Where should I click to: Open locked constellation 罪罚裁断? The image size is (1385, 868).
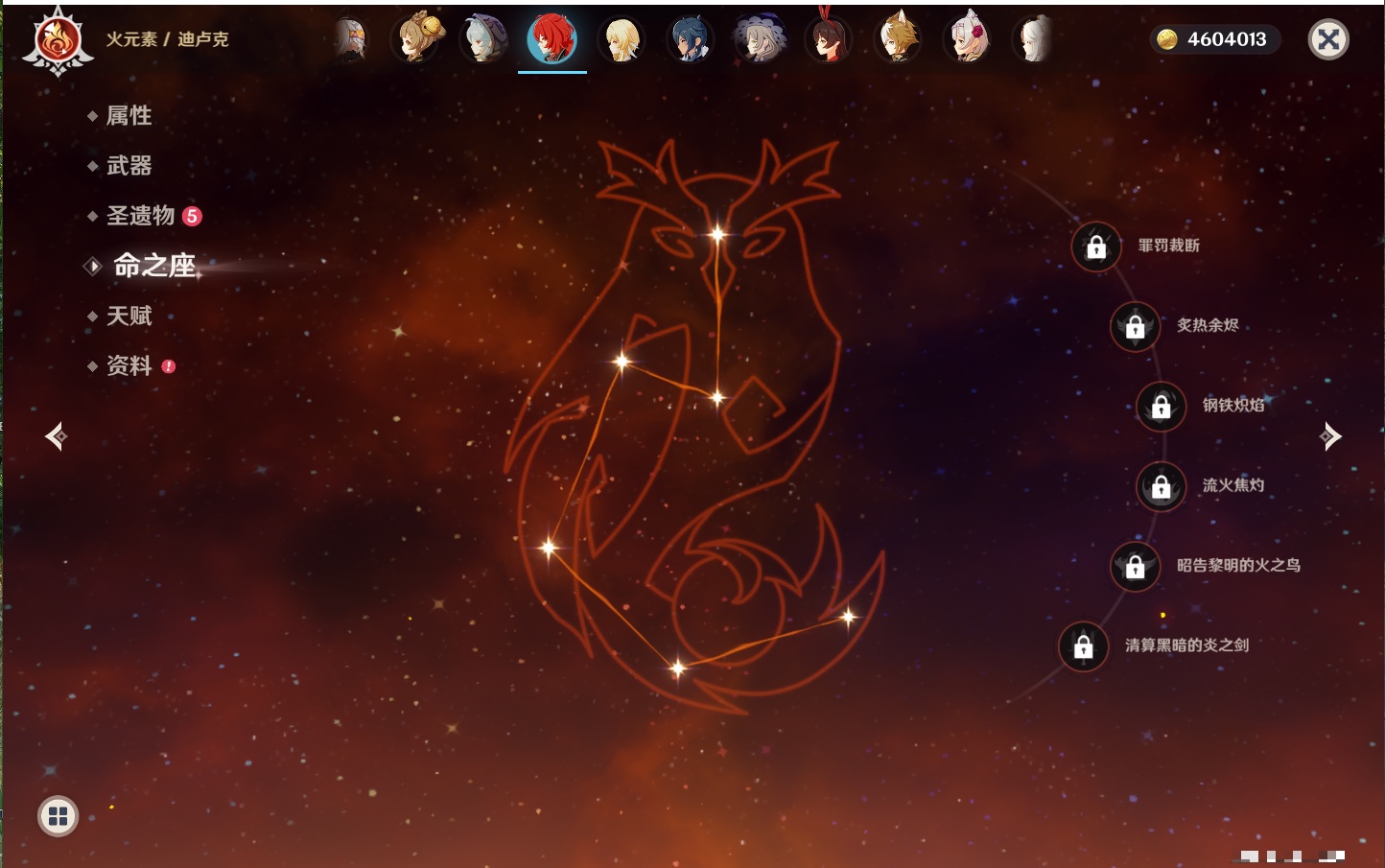pos(1095,246)
